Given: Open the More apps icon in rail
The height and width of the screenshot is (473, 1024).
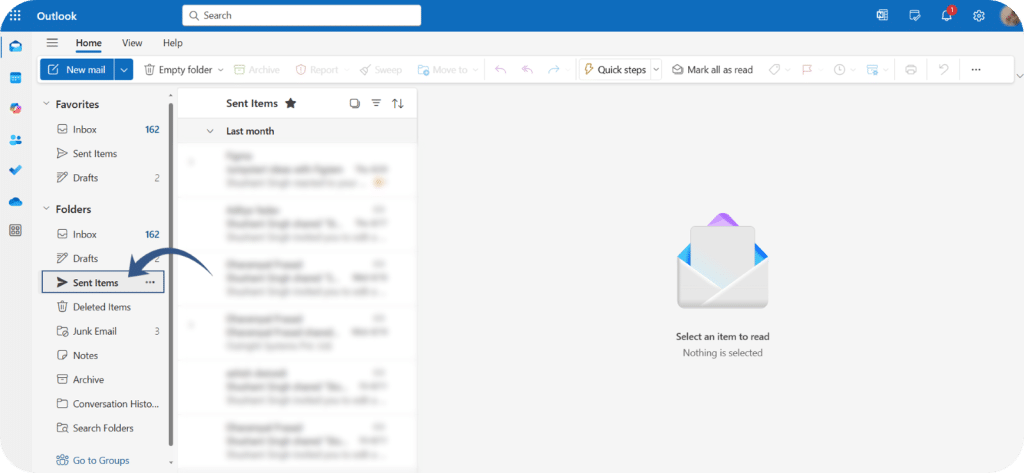Looking at the screenshot, I should pos(16,230).
